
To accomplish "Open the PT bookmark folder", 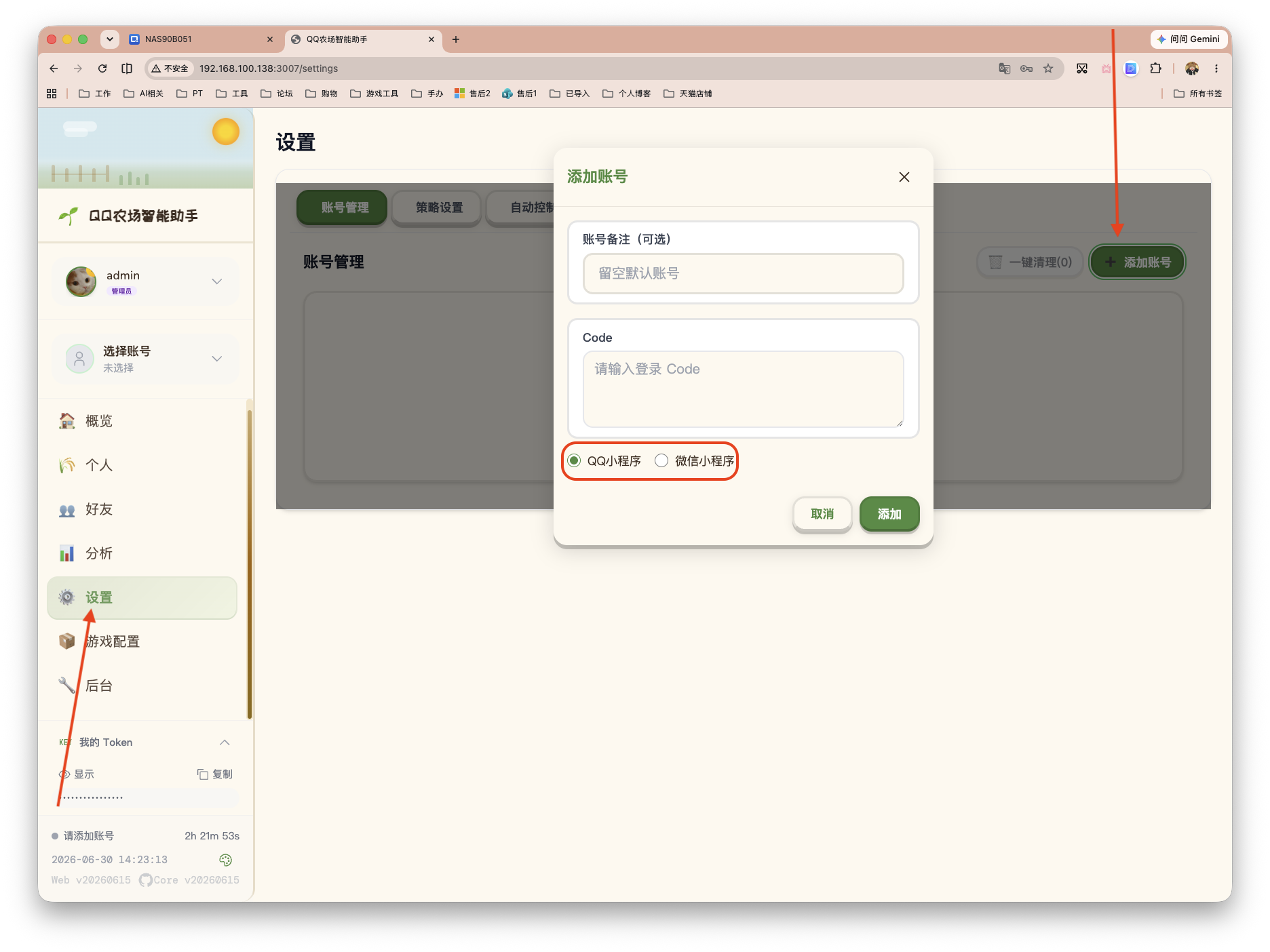I will (190, 94).
